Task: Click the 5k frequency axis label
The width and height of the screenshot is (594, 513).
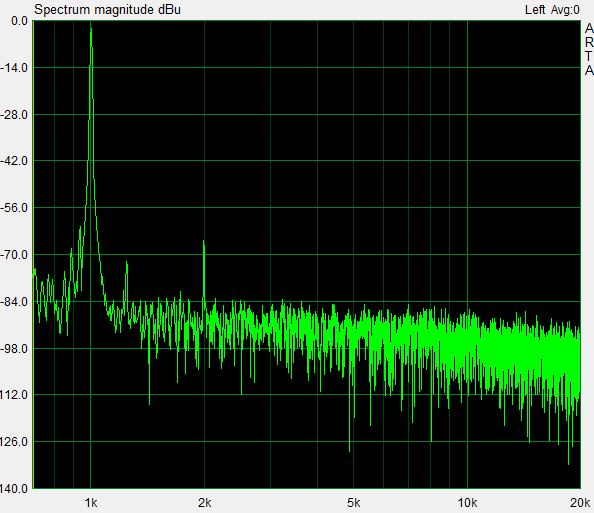Action: [x=353, y=503]
